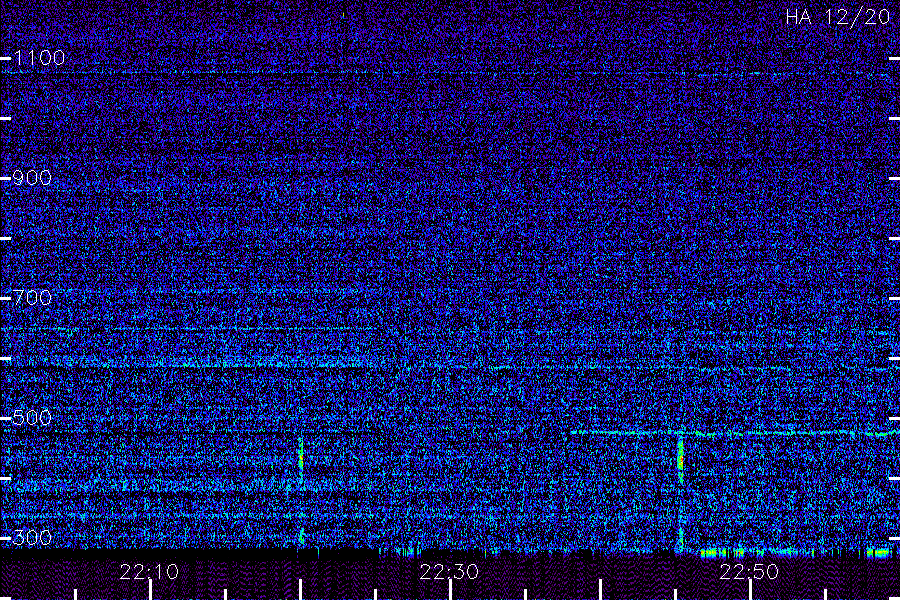900x600 pixels.
Task: Click the 22:10 time axis label
Action: click(x=149, y=572)
